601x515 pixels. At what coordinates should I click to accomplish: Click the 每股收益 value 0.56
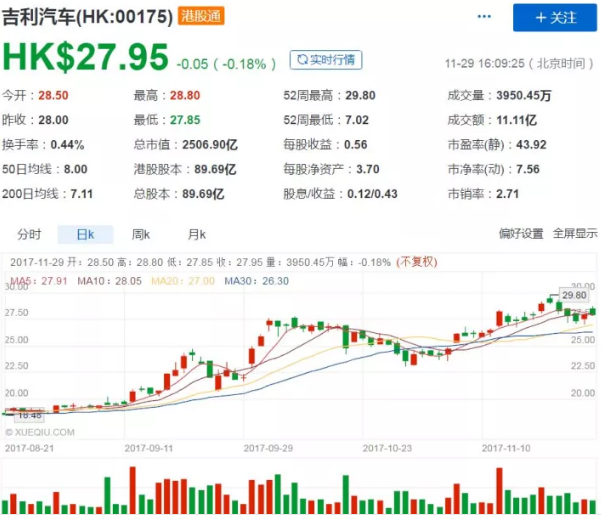pos(356,144)
